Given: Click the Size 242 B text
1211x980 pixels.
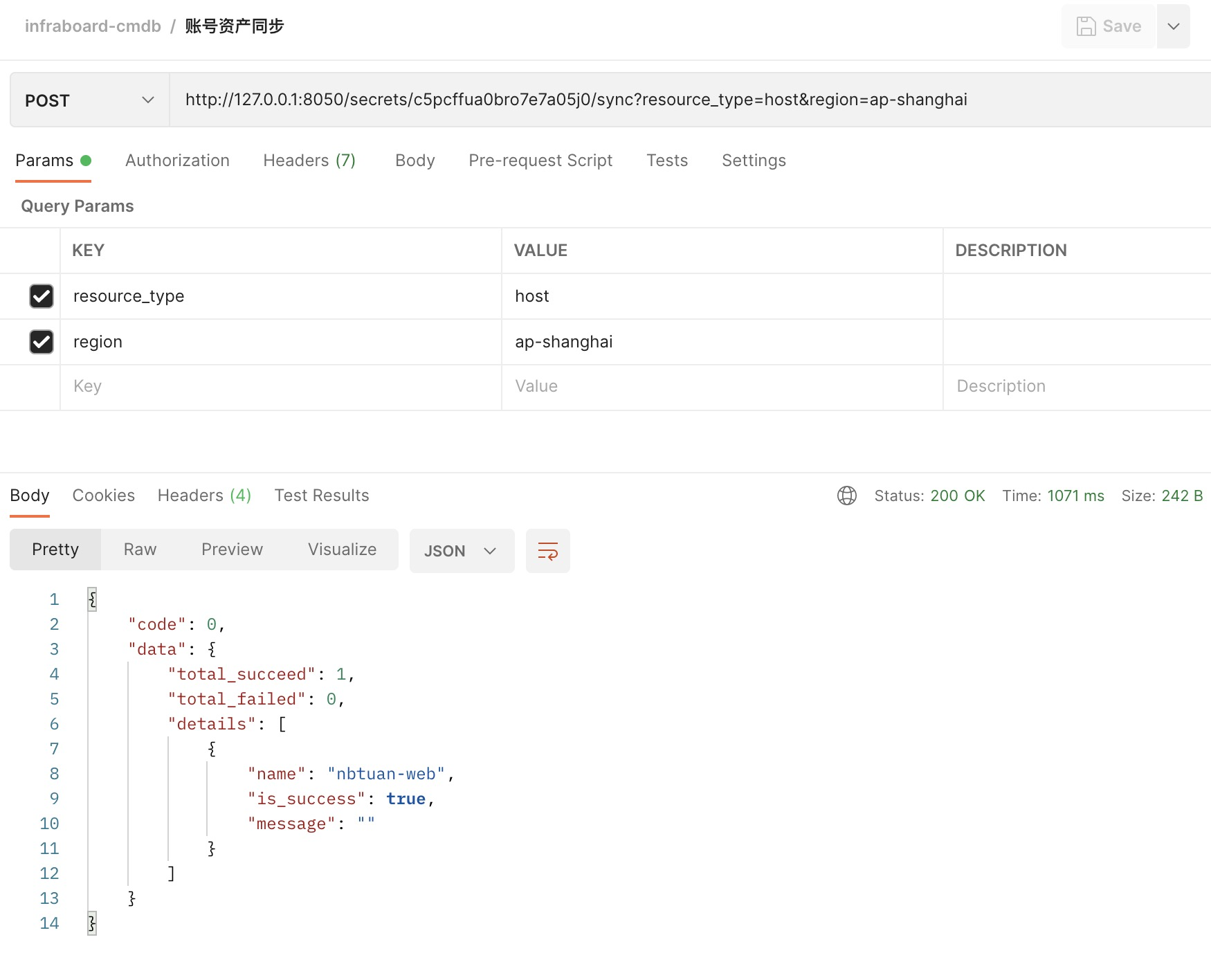Looking at the screenshot, I should pos(1162,496).
